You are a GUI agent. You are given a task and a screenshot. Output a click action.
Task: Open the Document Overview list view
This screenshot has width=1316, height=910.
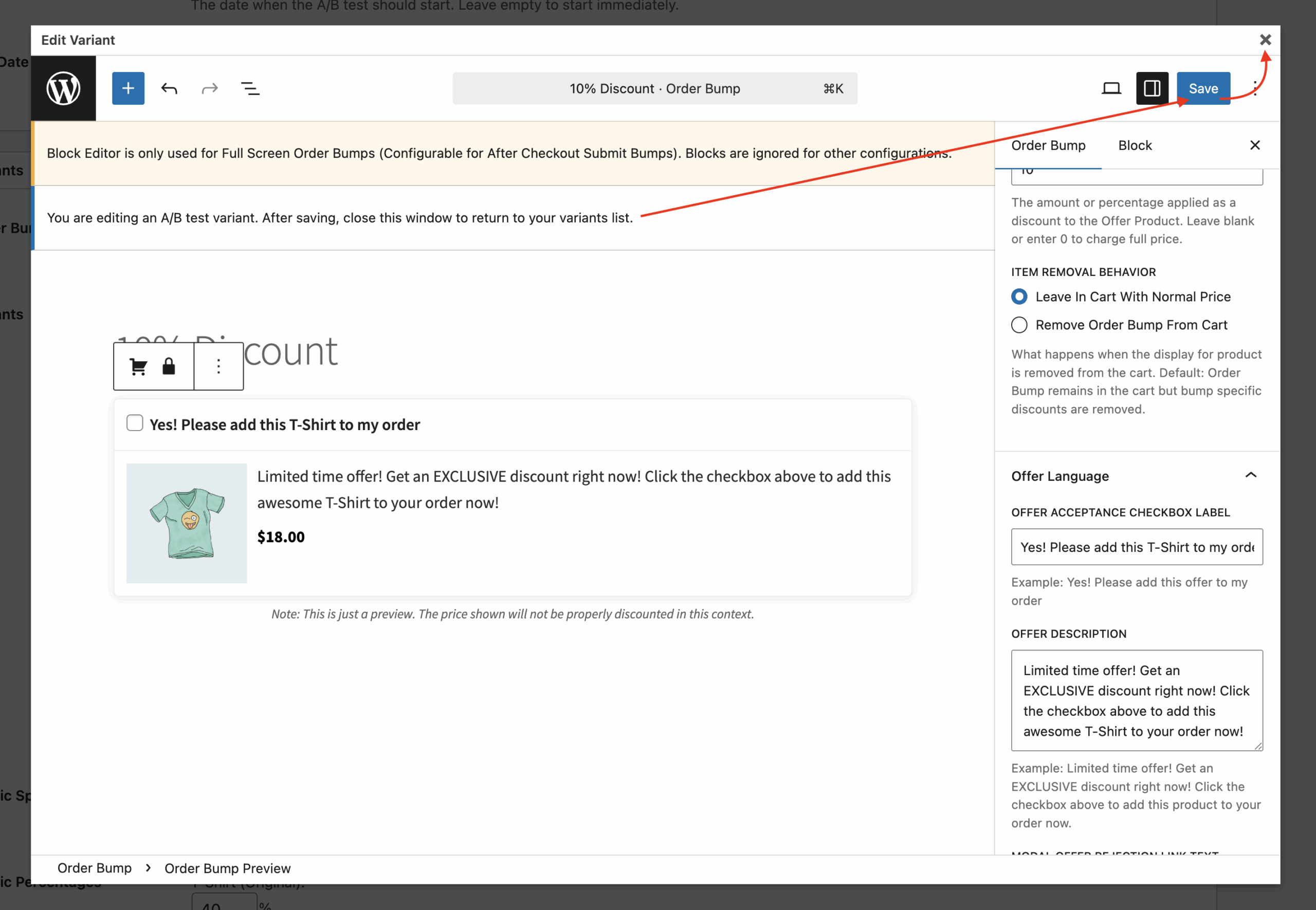pyautogui.click(x=250, y=88)
